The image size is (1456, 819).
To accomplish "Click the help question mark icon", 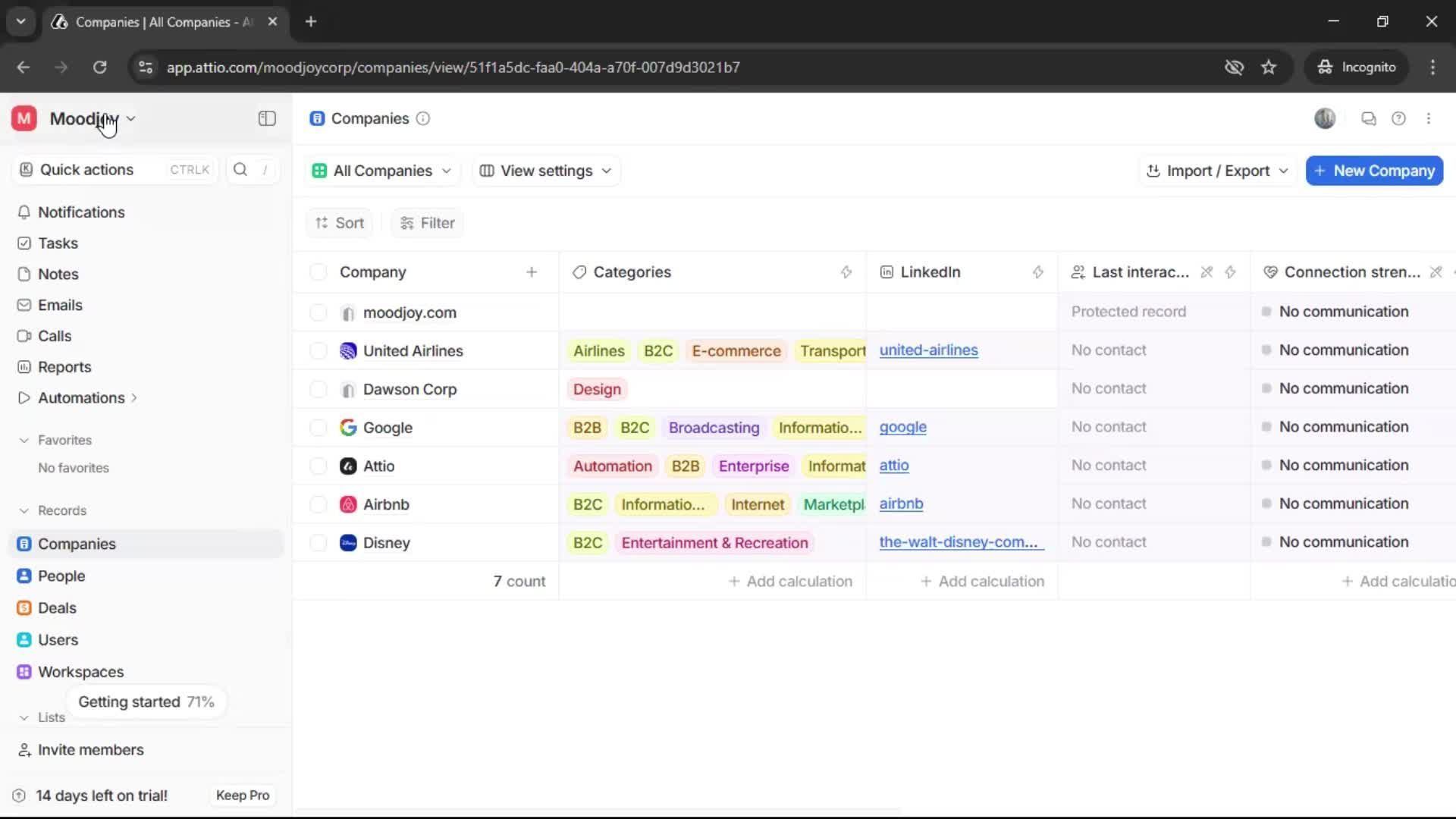I will (1398, 118).
